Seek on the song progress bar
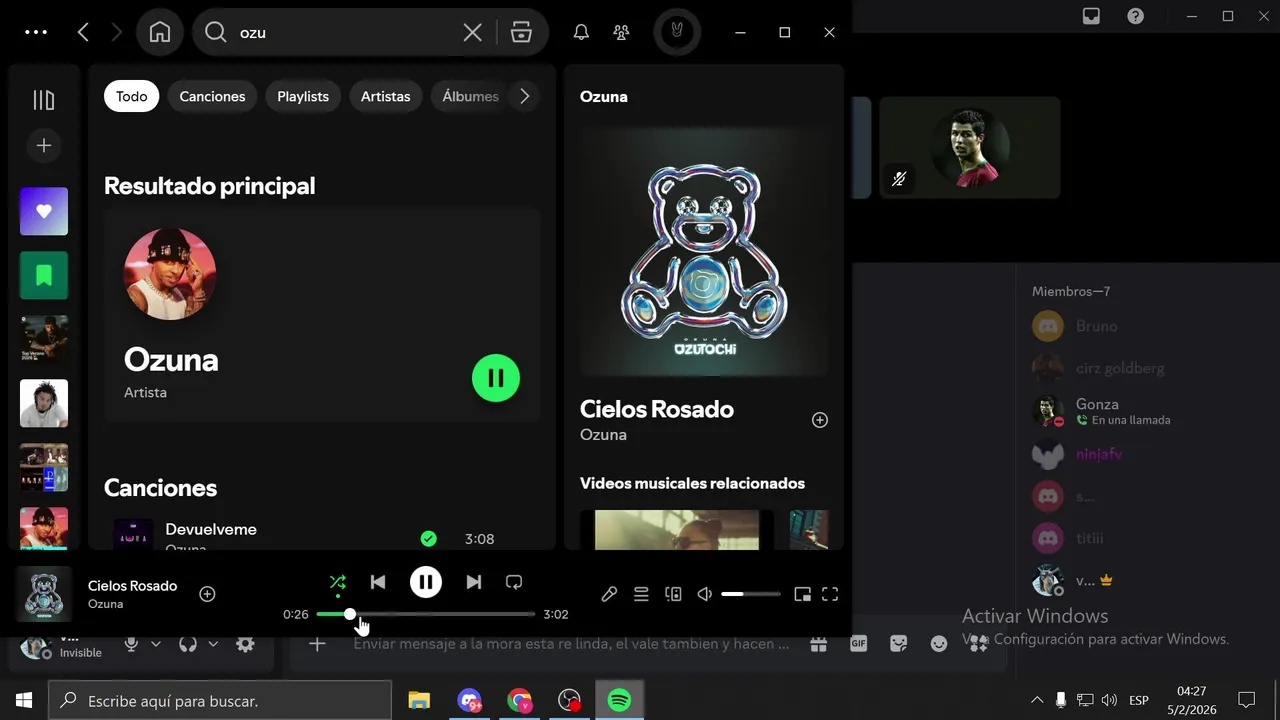 [x=426, y=614]
